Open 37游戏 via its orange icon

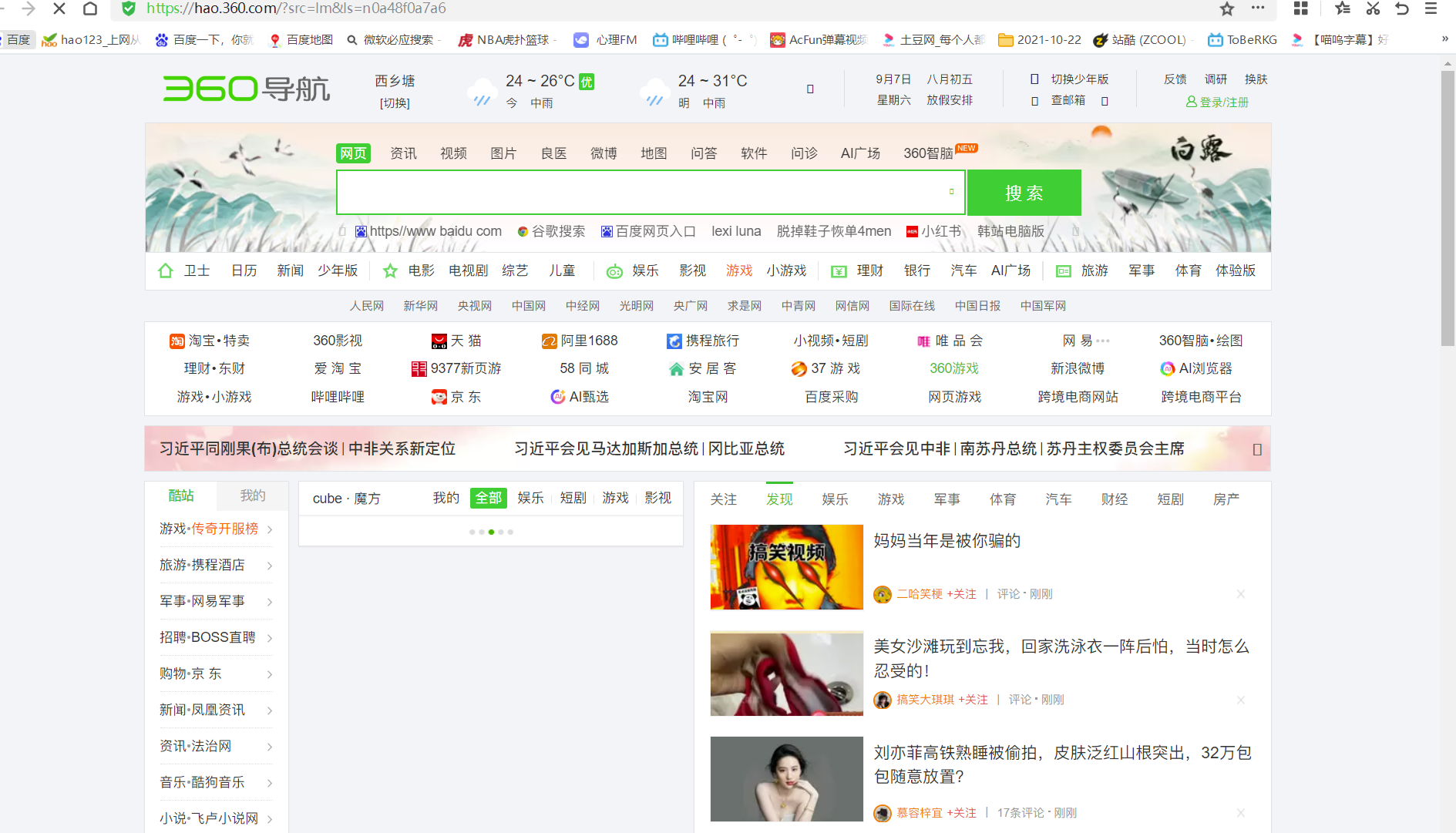[x=798, y=369]
